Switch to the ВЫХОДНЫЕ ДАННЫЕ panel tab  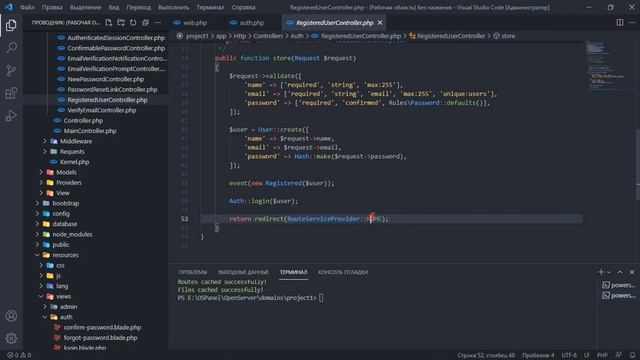[243, 272]
